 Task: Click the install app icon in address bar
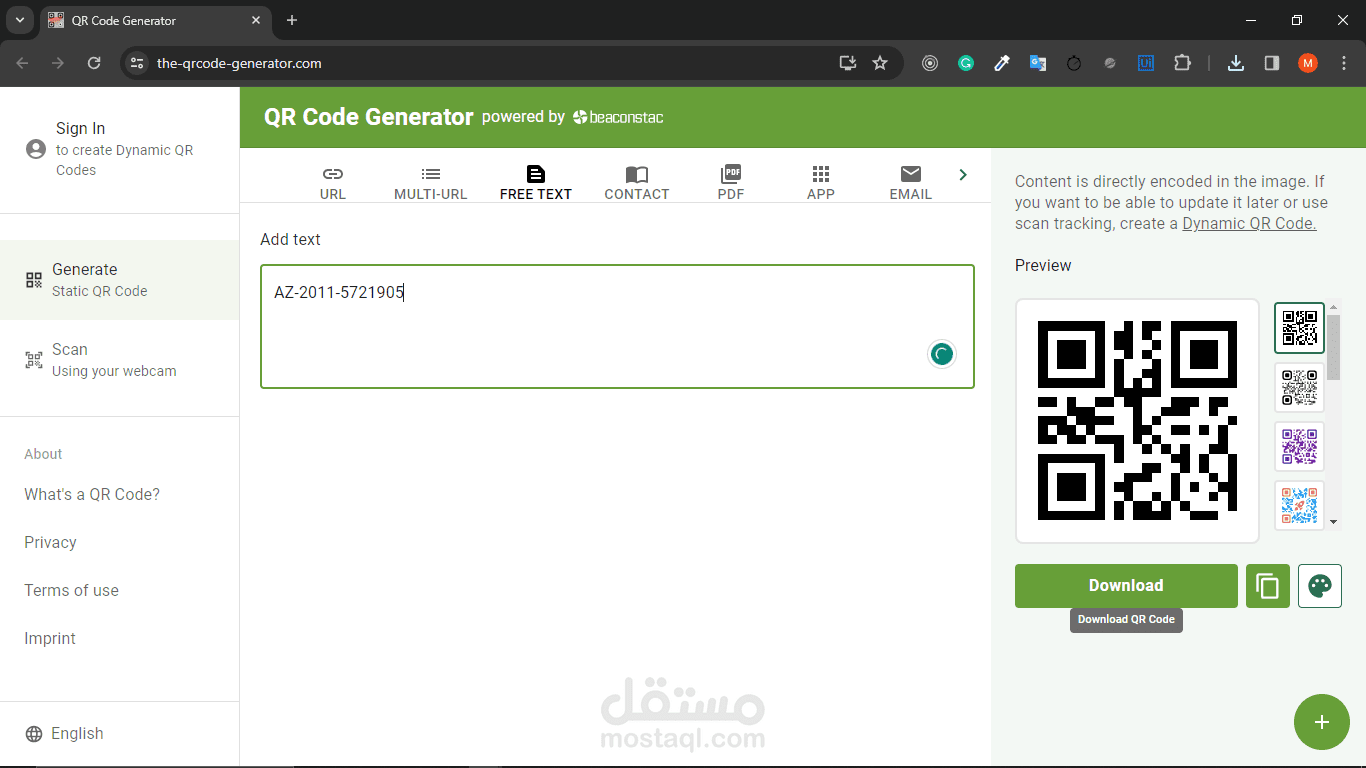pos(848,63)
